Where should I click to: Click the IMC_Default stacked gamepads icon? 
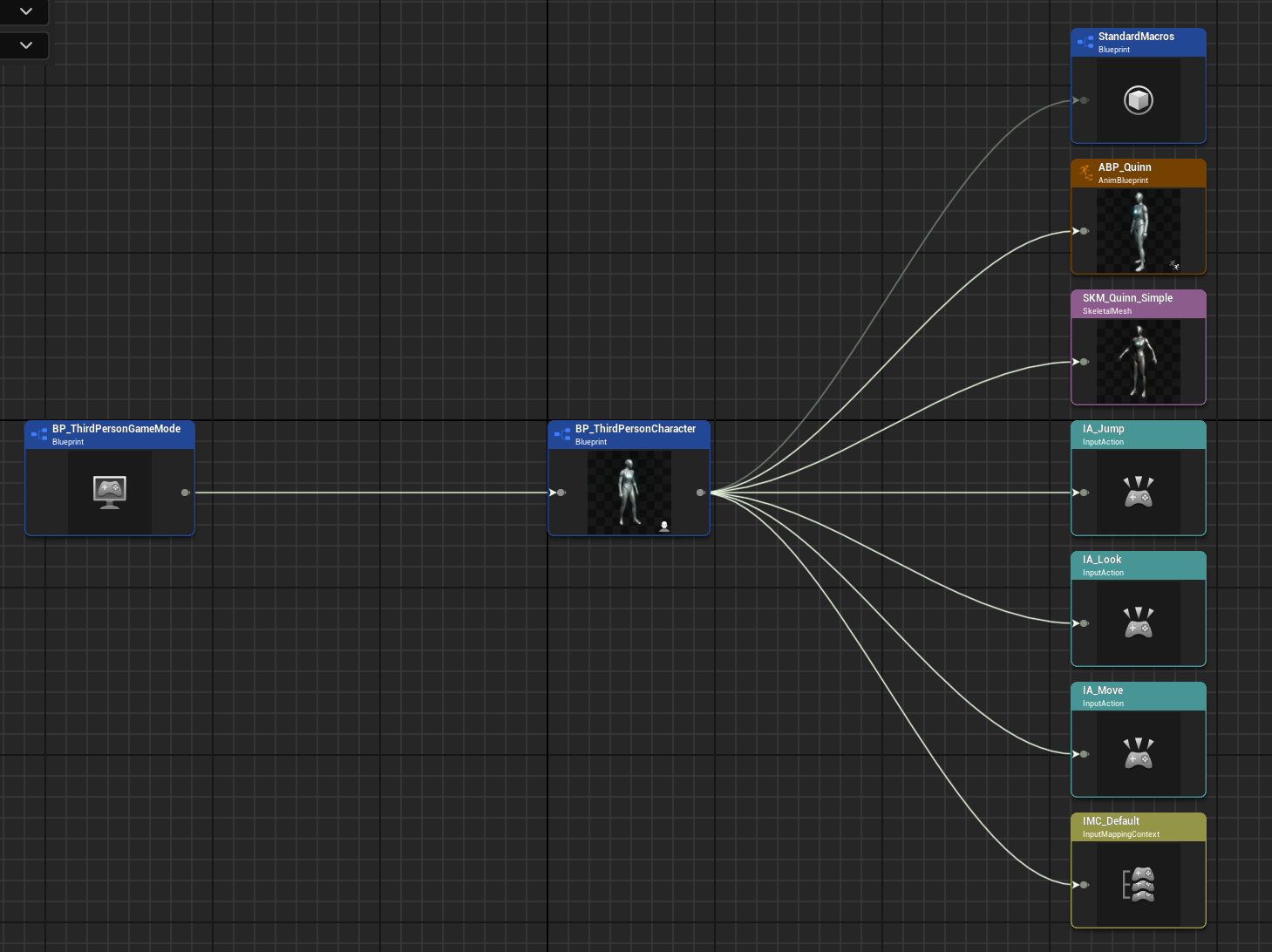click(x=1139, y=885)
